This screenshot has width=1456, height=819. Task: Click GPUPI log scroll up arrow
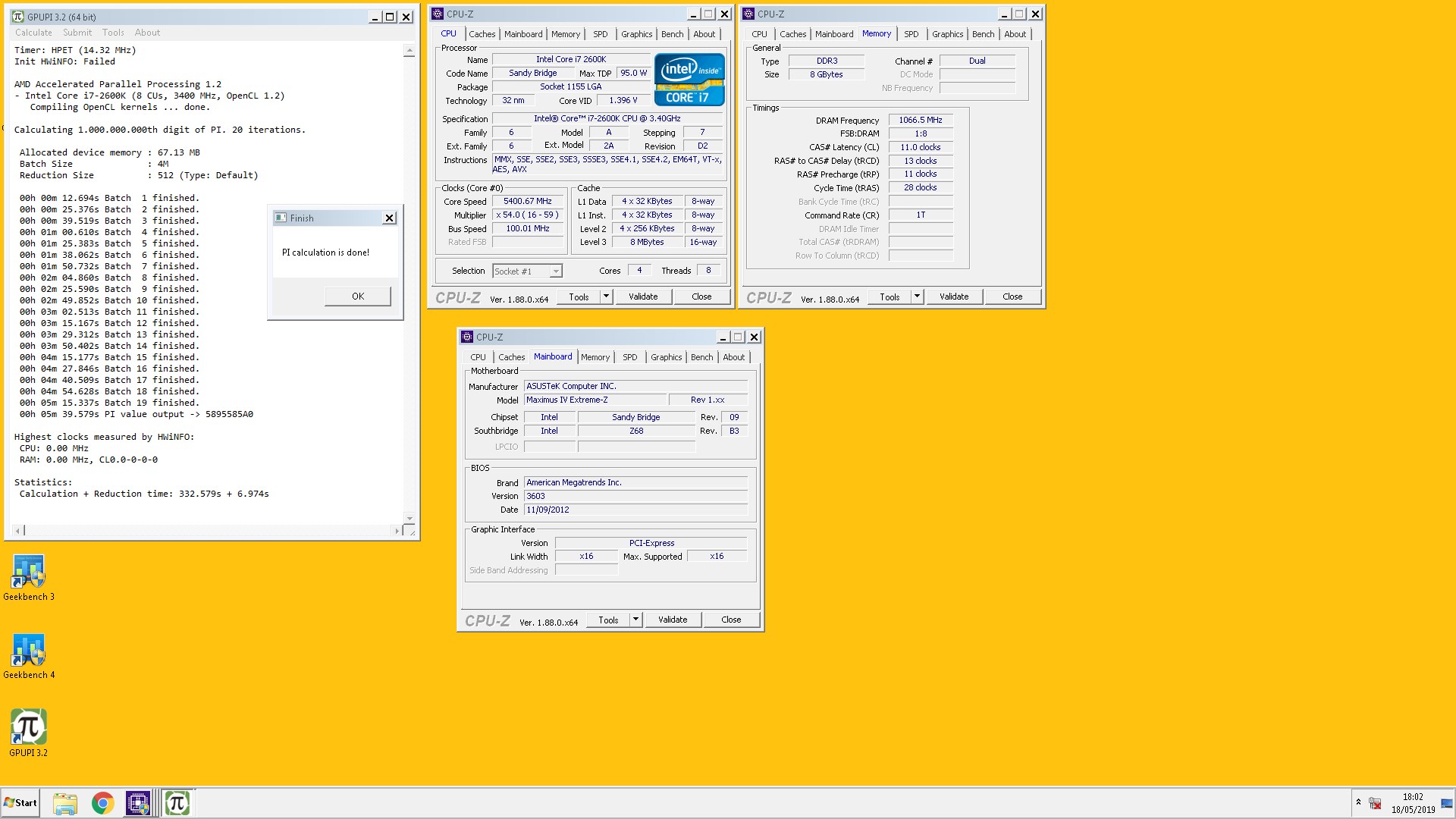409,51
